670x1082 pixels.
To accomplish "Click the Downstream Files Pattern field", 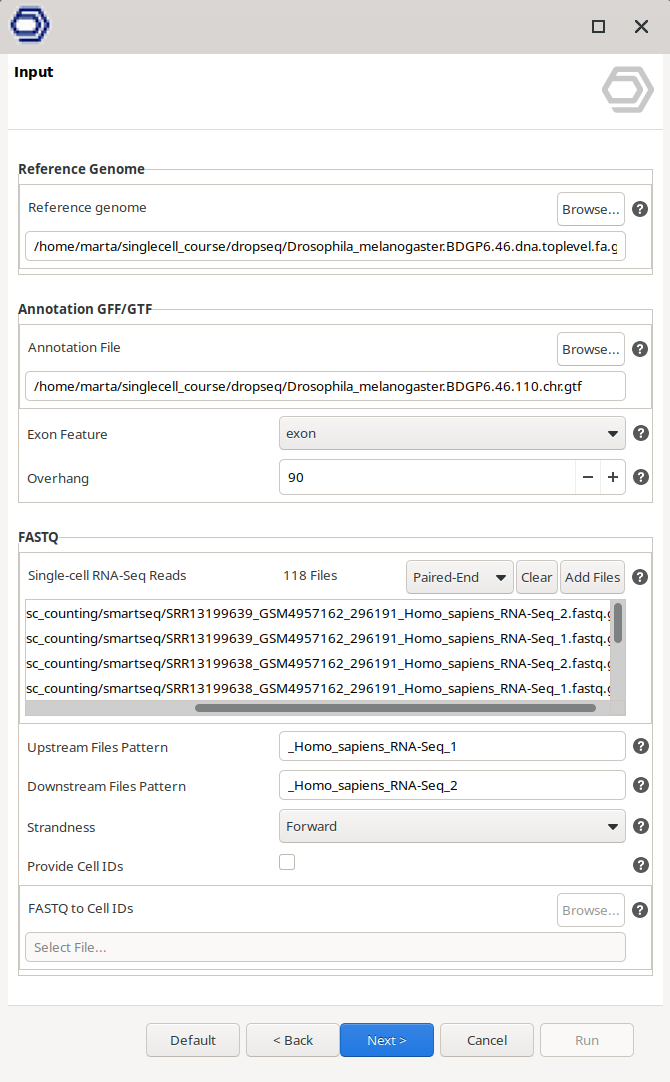I will pos(452,785).
